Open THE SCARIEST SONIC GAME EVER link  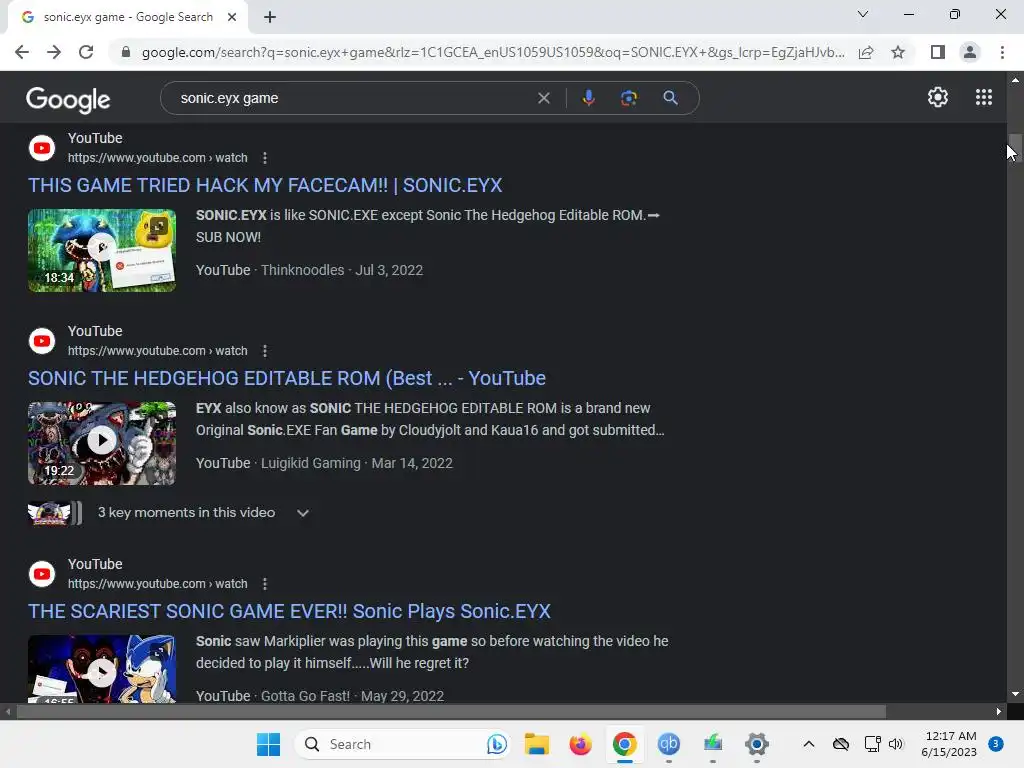click(289, 611)
